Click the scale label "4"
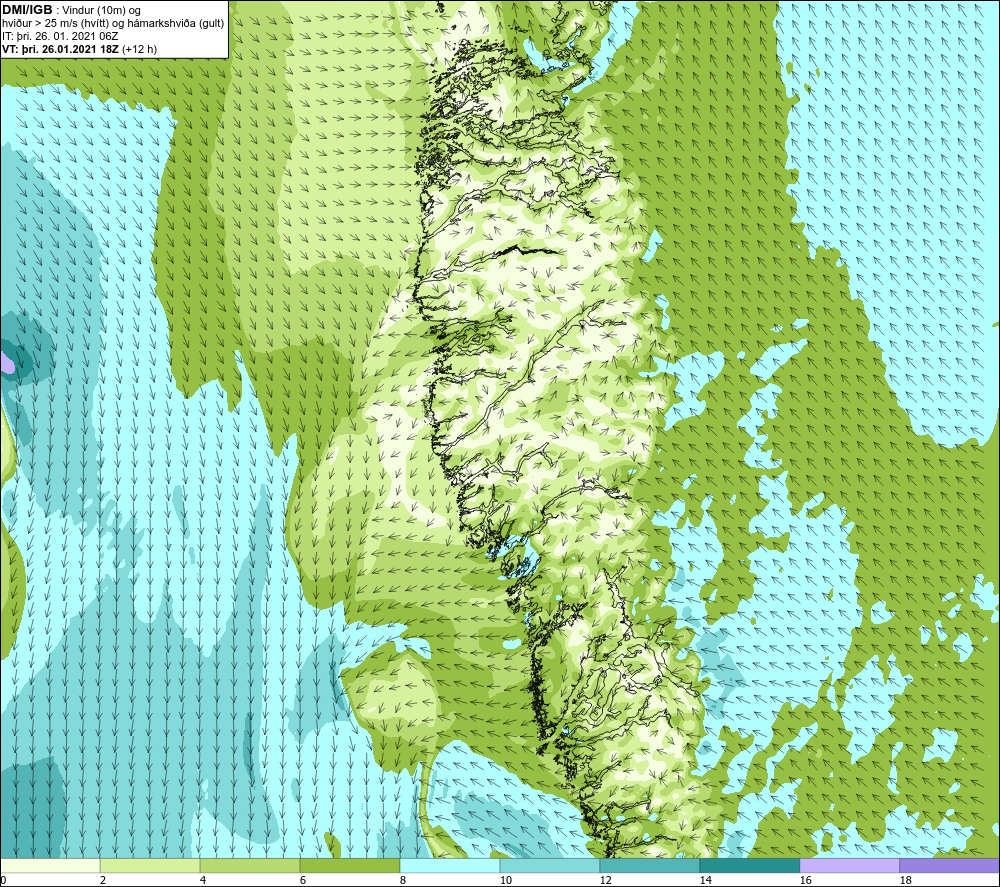This screenshot has height=887, width=1000. tap(203, 880)
